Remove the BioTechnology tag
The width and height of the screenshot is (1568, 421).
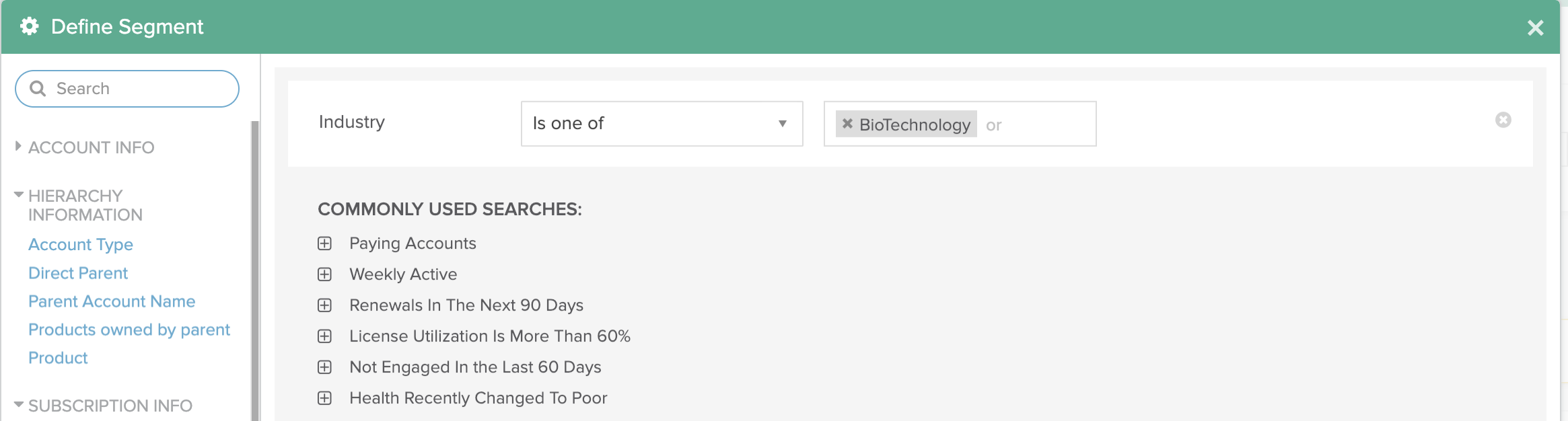847,124
